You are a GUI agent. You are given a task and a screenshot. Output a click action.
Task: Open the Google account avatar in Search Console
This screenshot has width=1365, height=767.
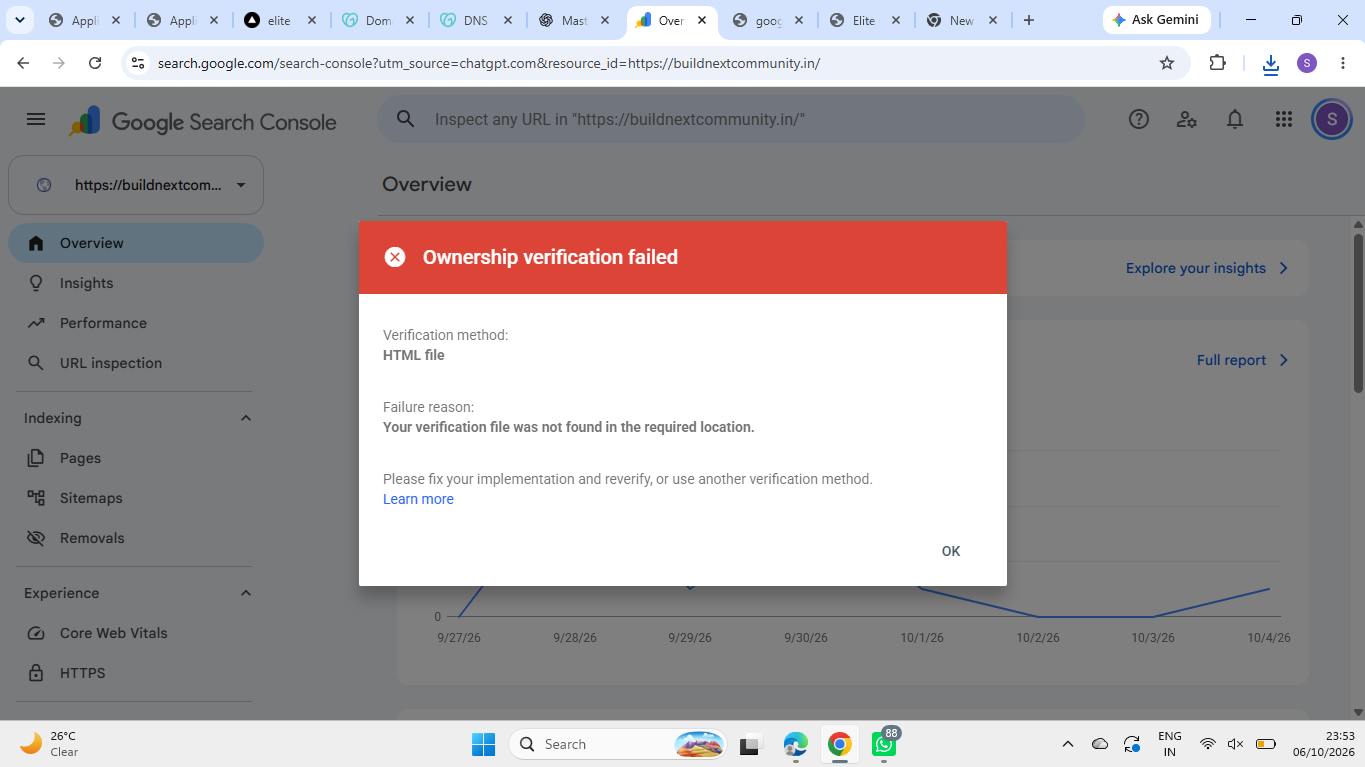(x=1331, y=120)
